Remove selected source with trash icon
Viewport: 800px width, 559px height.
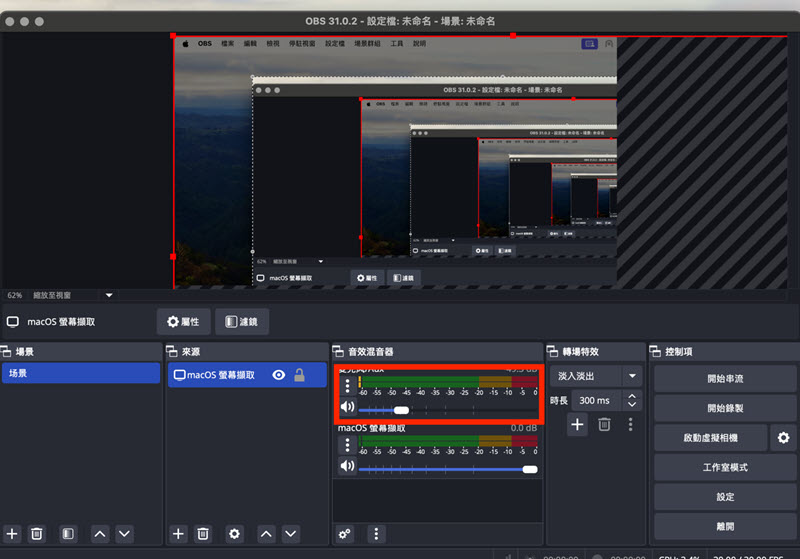pyautogui.click(x=203, y=534)
